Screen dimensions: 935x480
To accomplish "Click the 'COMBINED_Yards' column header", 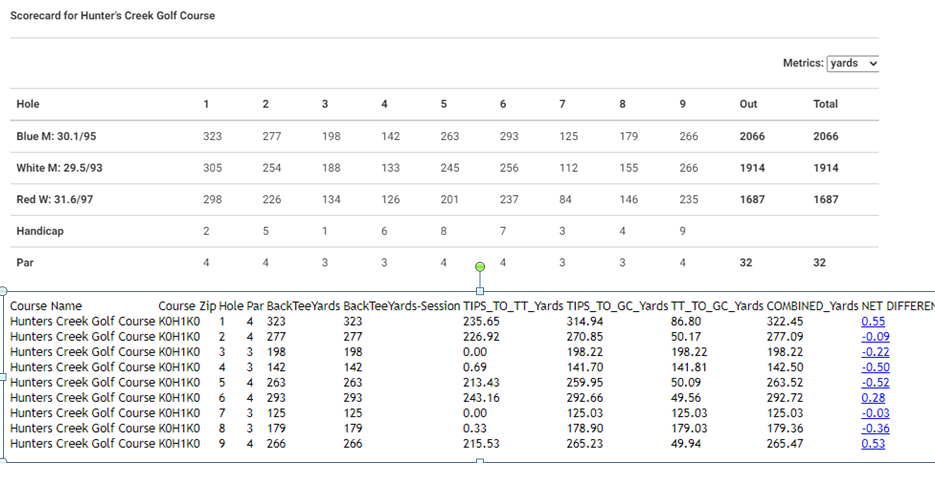I will coord(812,306).
